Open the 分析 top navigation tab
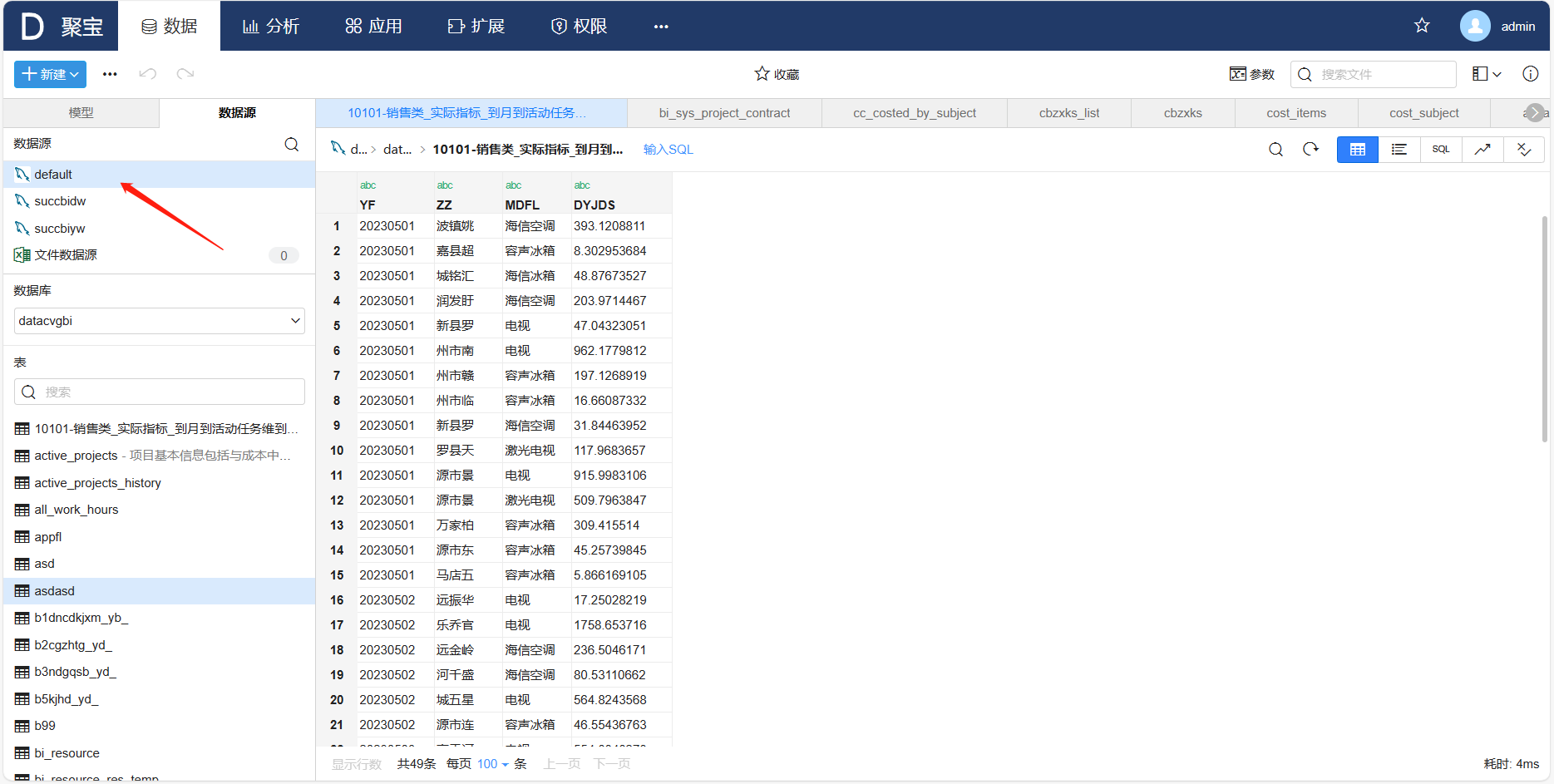 [271, 26]
